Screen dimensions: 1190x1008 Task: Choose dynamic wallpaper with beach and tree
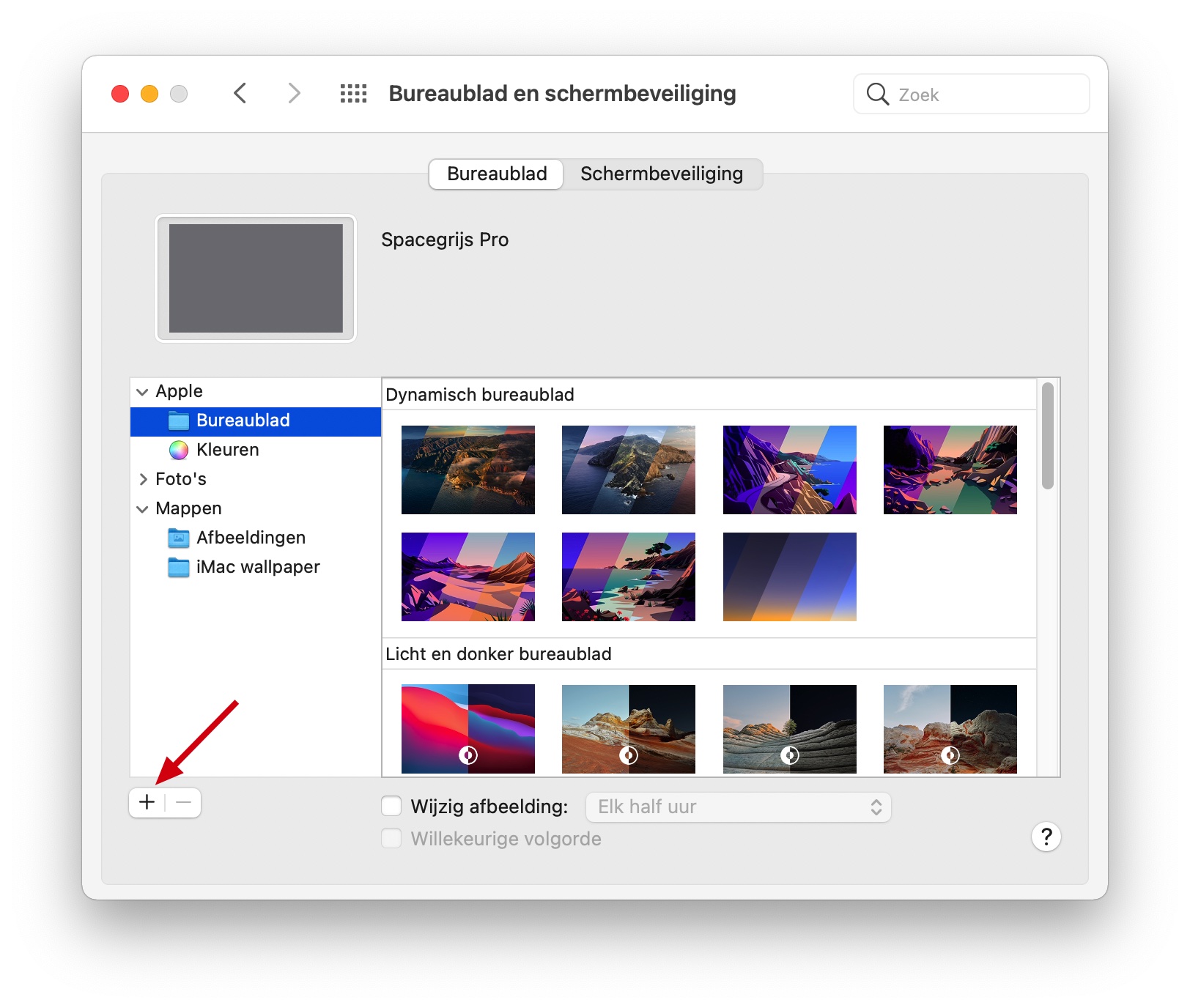point(629,577)
